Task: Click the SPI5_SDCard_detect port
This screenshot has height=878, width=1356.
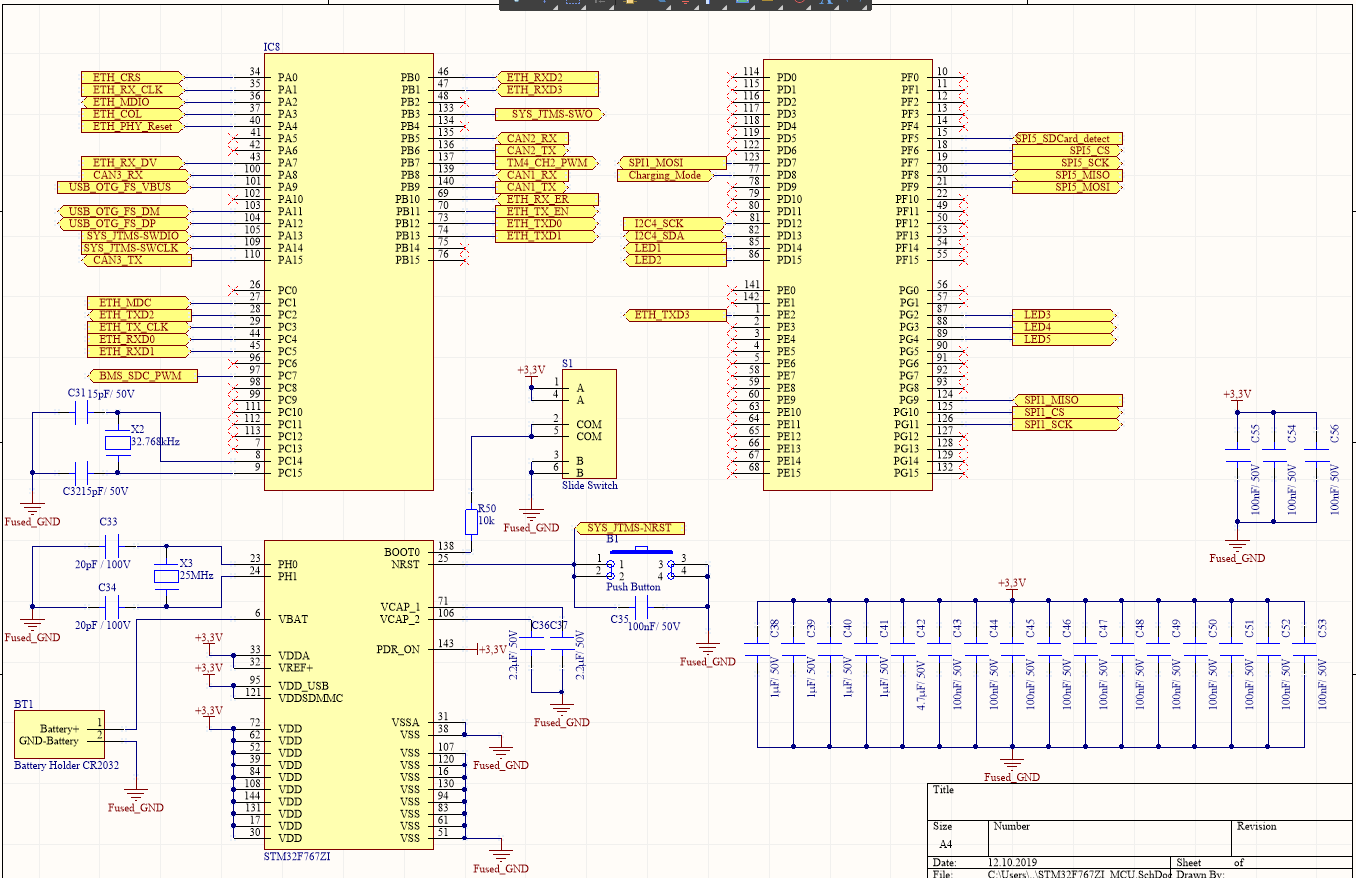Action: pos(1068,138)
